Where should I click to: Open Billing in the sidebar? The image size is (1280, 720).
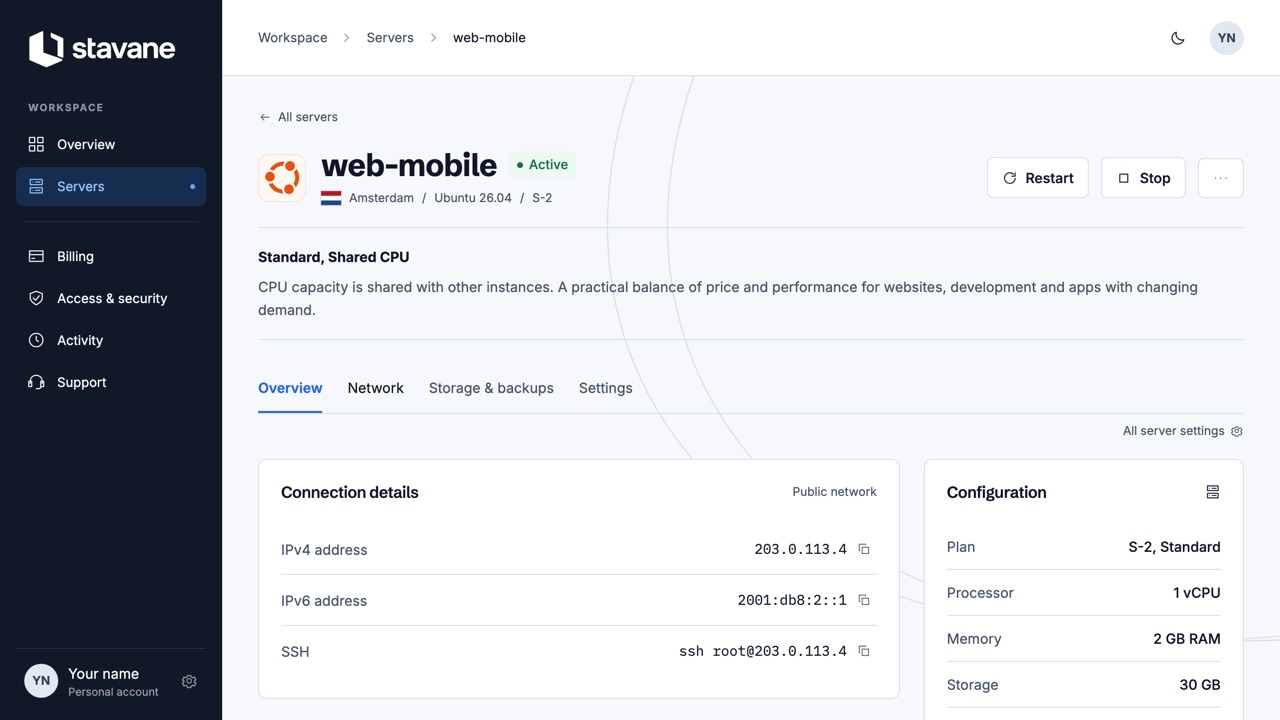click(x=111, y=256)
